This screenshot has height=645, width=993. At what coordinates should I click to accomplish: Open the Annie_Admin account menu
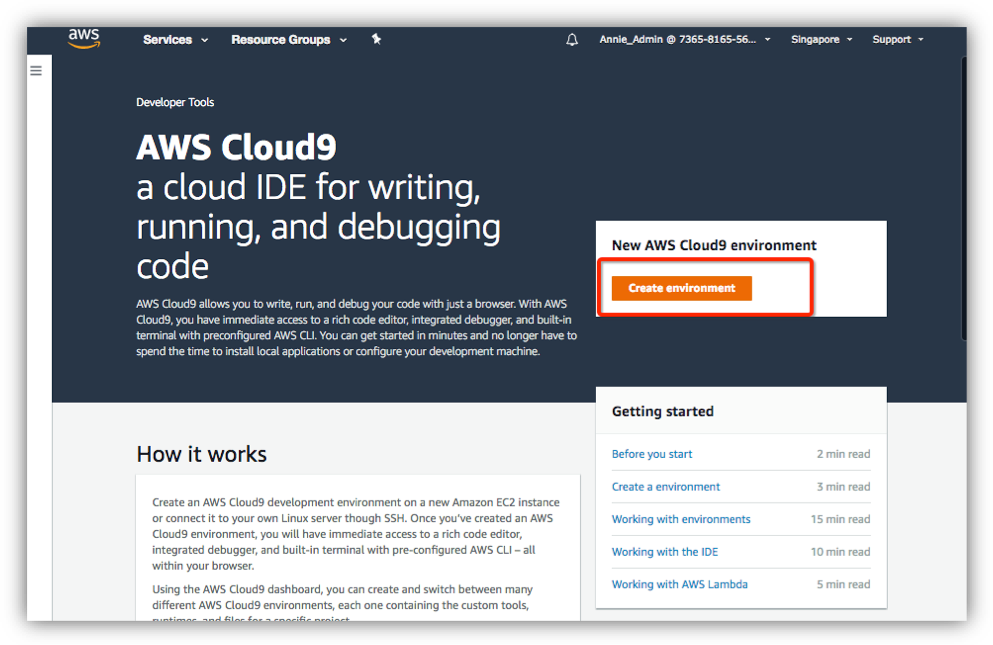(685, 39)
